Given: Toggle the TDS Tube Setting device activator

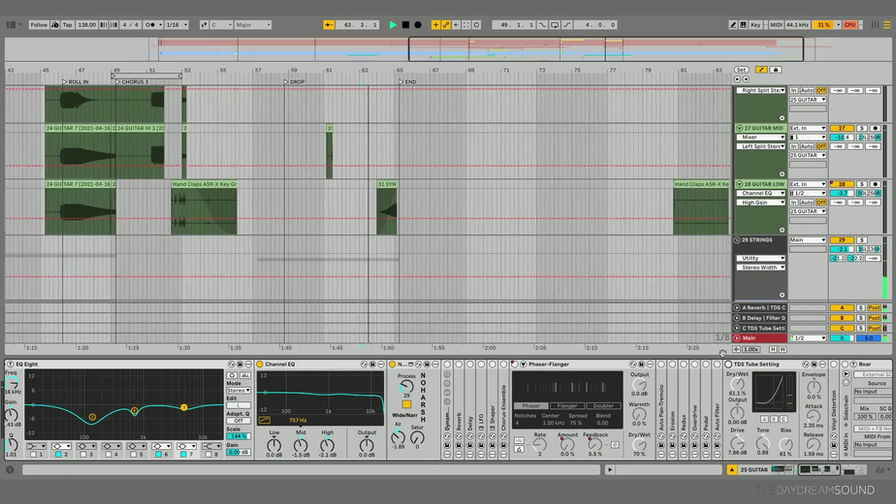Looking at the screenshot, I should [729, 364].
